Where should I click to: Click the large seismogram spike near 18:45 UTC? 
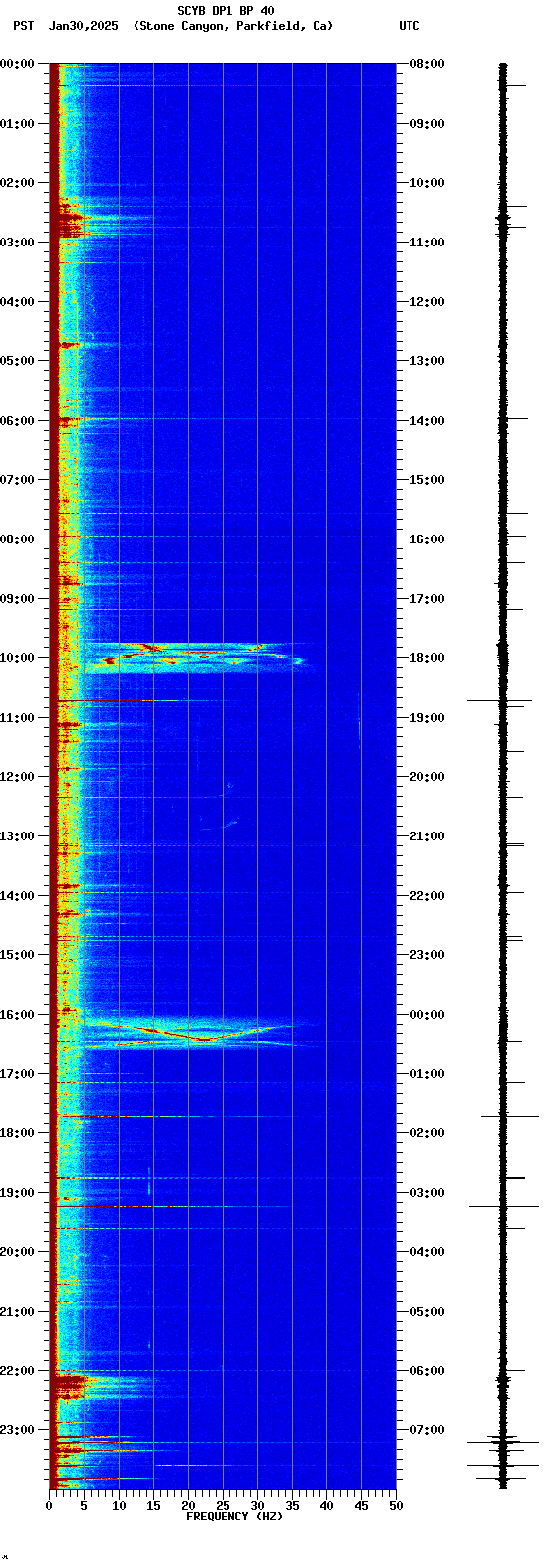(500, 700)
